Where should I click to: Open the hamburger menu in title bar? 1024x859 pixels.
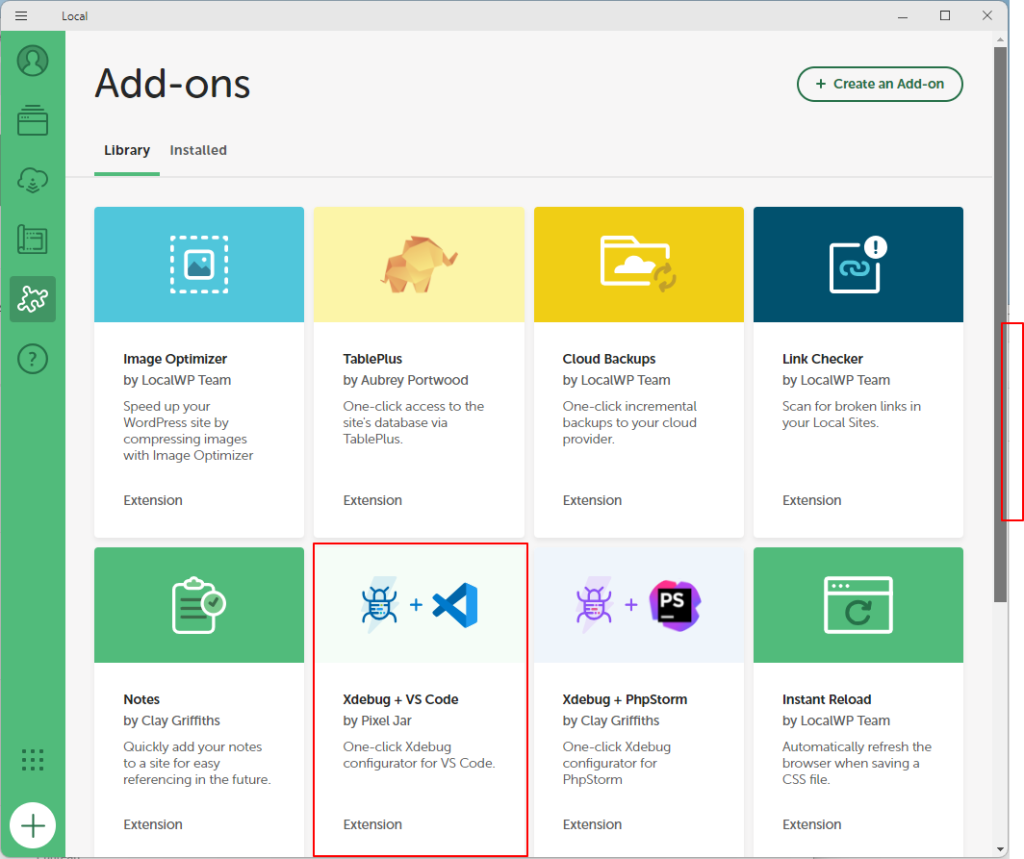(x=21, y=16)
